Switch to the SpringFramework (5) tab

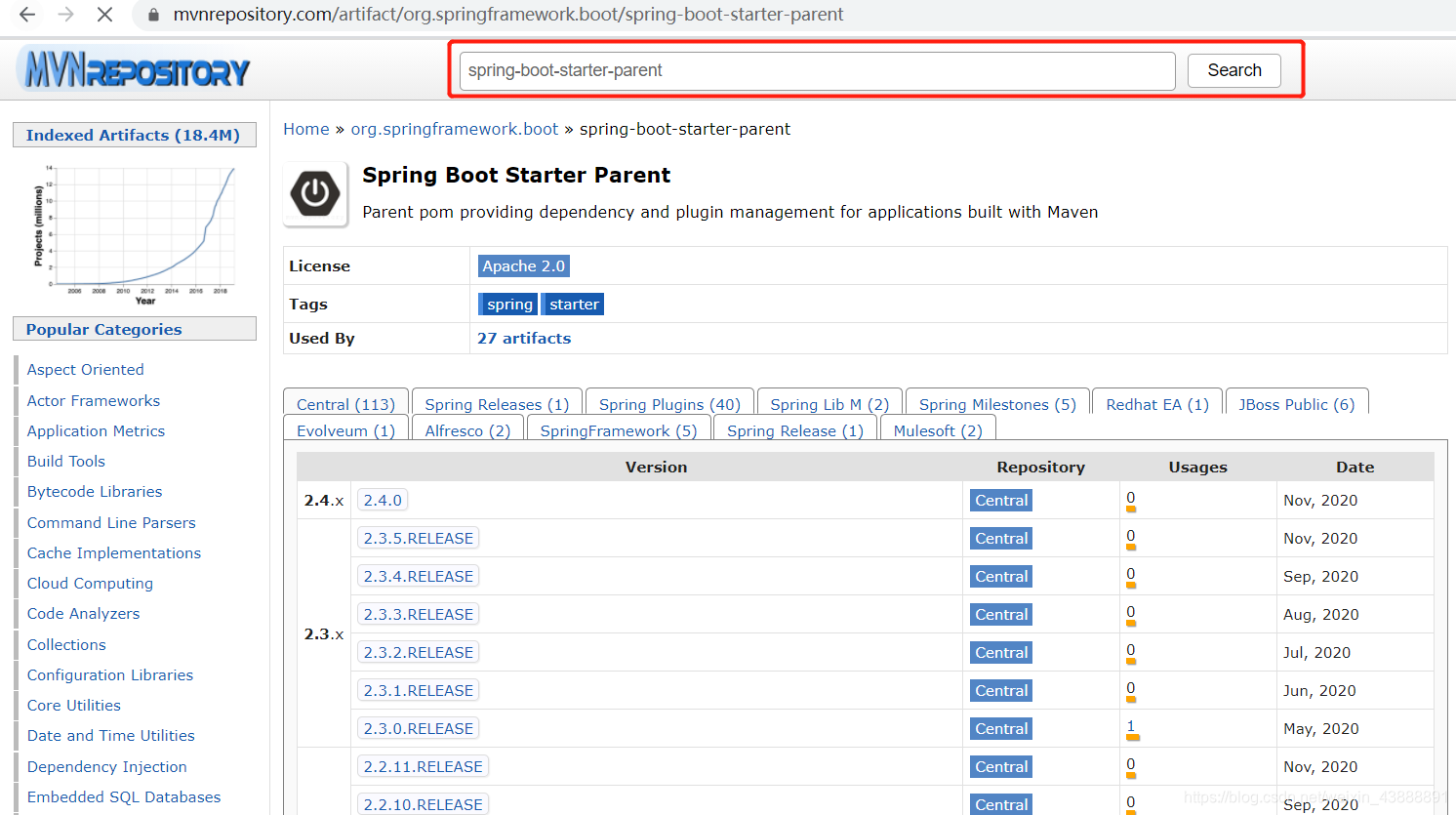tap(619, 428)
